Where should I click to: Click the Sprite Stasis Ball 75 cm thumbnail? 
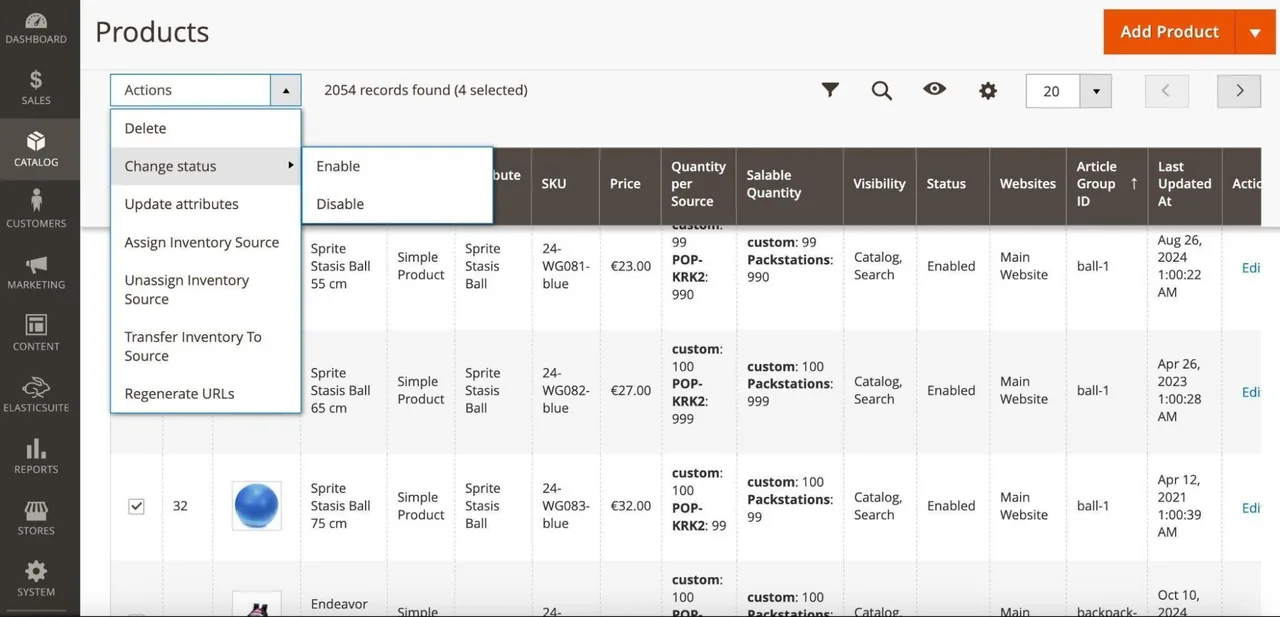point(257,506)
